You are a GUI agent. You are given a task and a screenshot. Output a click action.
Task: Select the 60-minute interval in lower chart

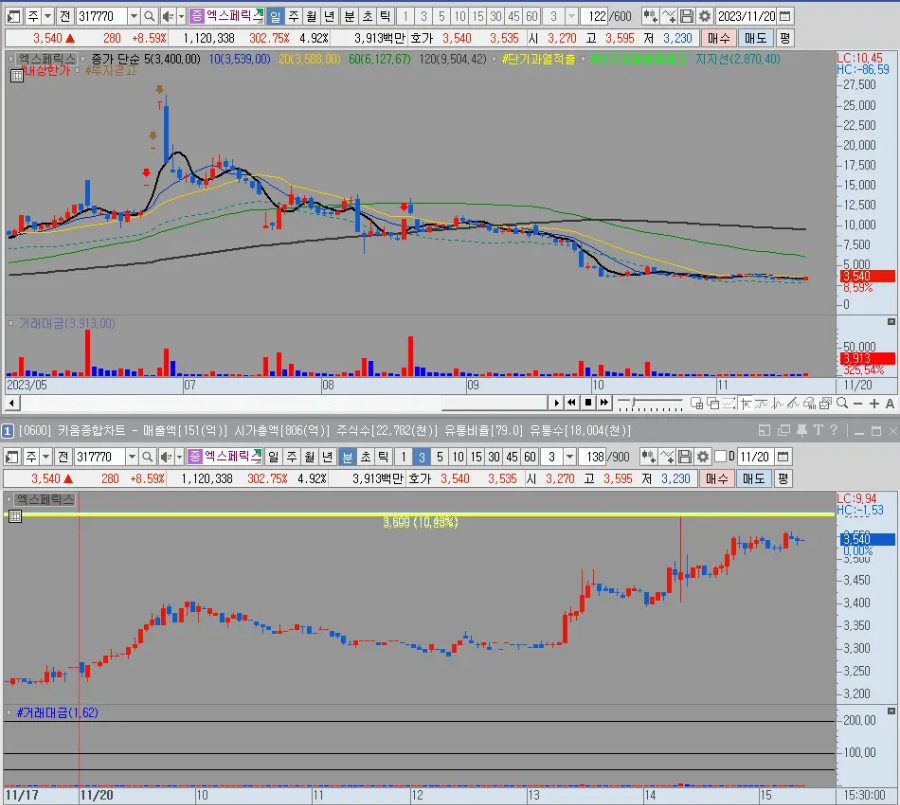530,456
